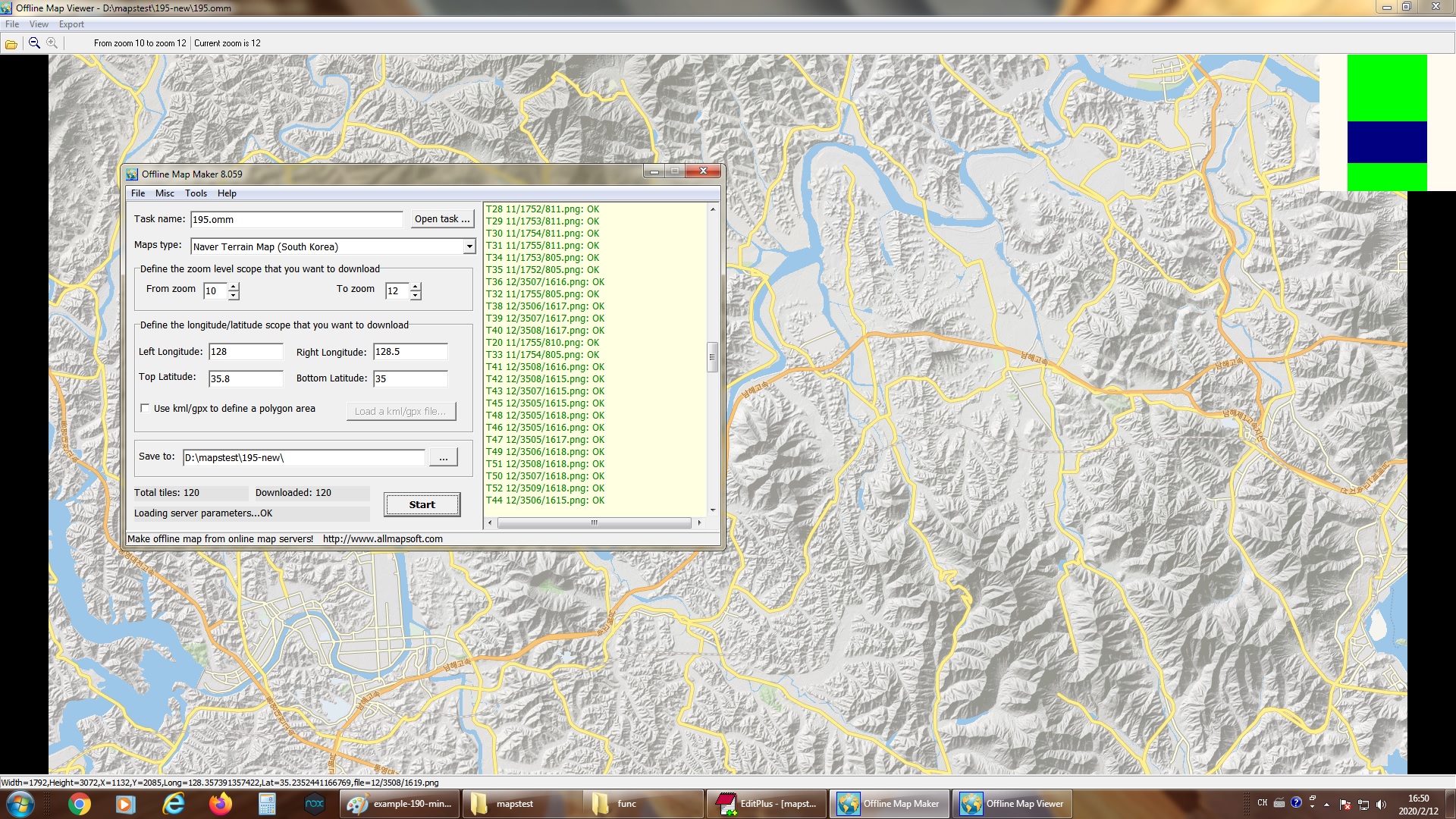Image resolution: width=1456 pixels, height=819 pixels.
Task: Increase the From zoom value
Action: pos(234,287)
